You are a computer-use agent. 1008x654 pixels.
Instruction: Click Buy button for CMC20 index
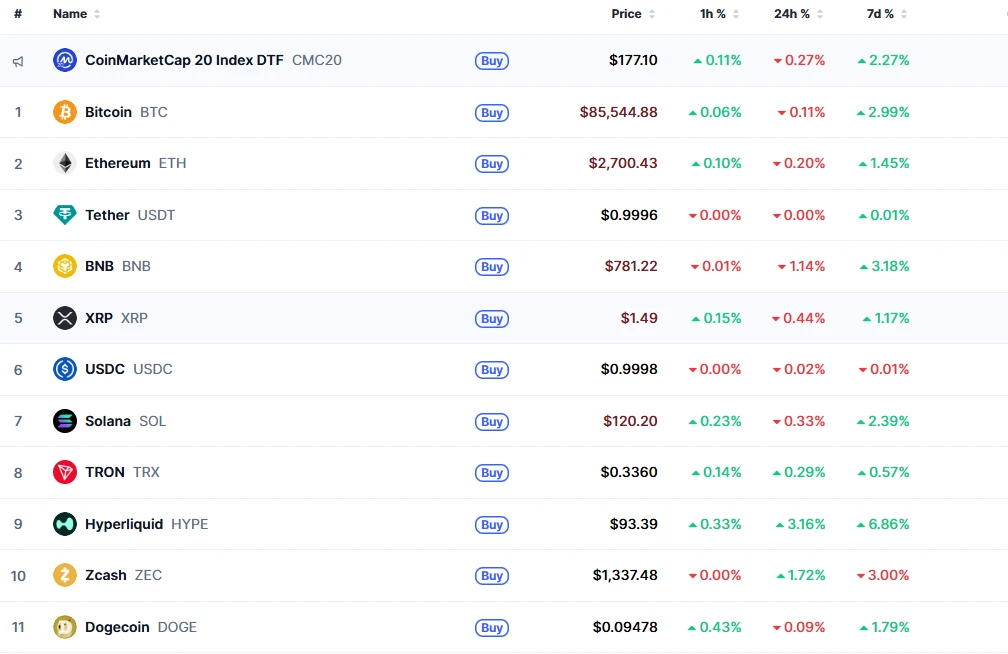tap(492, 61)
